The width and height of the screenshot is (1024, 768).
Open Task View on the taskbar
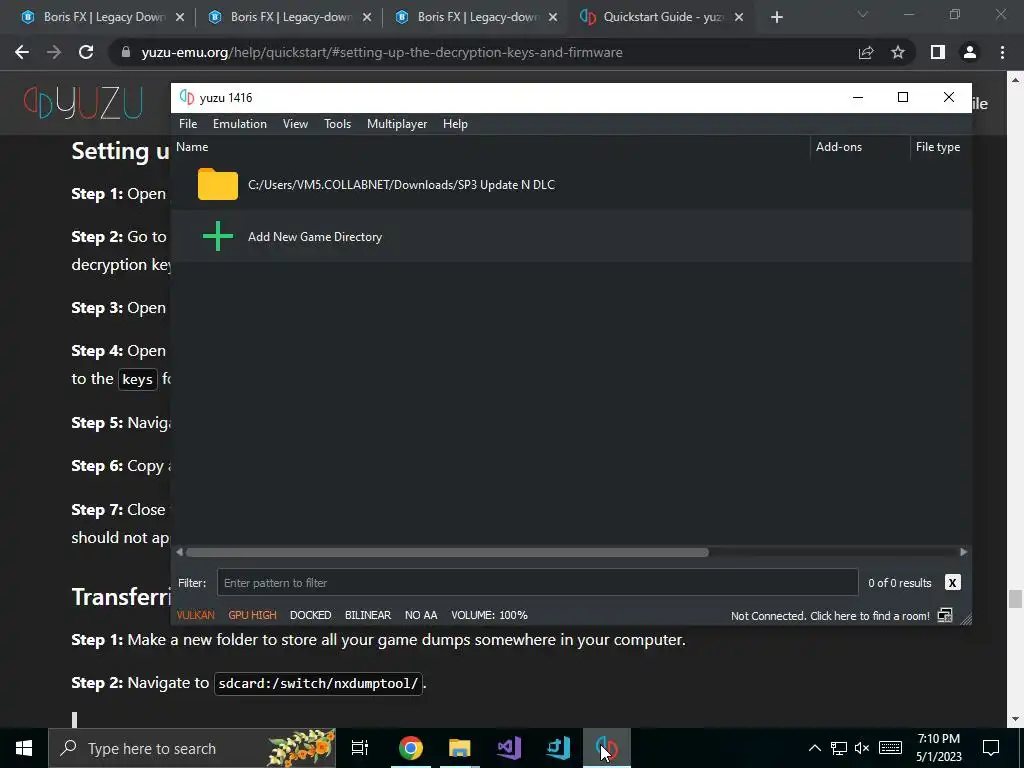click(360, 748)
